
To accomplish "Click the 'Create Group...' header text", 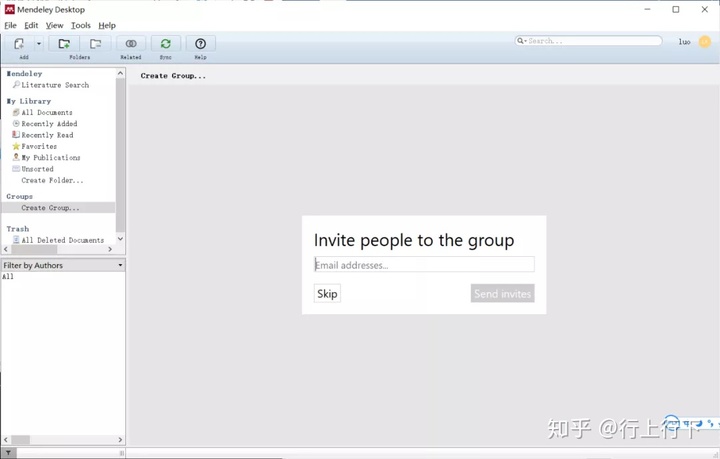I will [173, 76].
